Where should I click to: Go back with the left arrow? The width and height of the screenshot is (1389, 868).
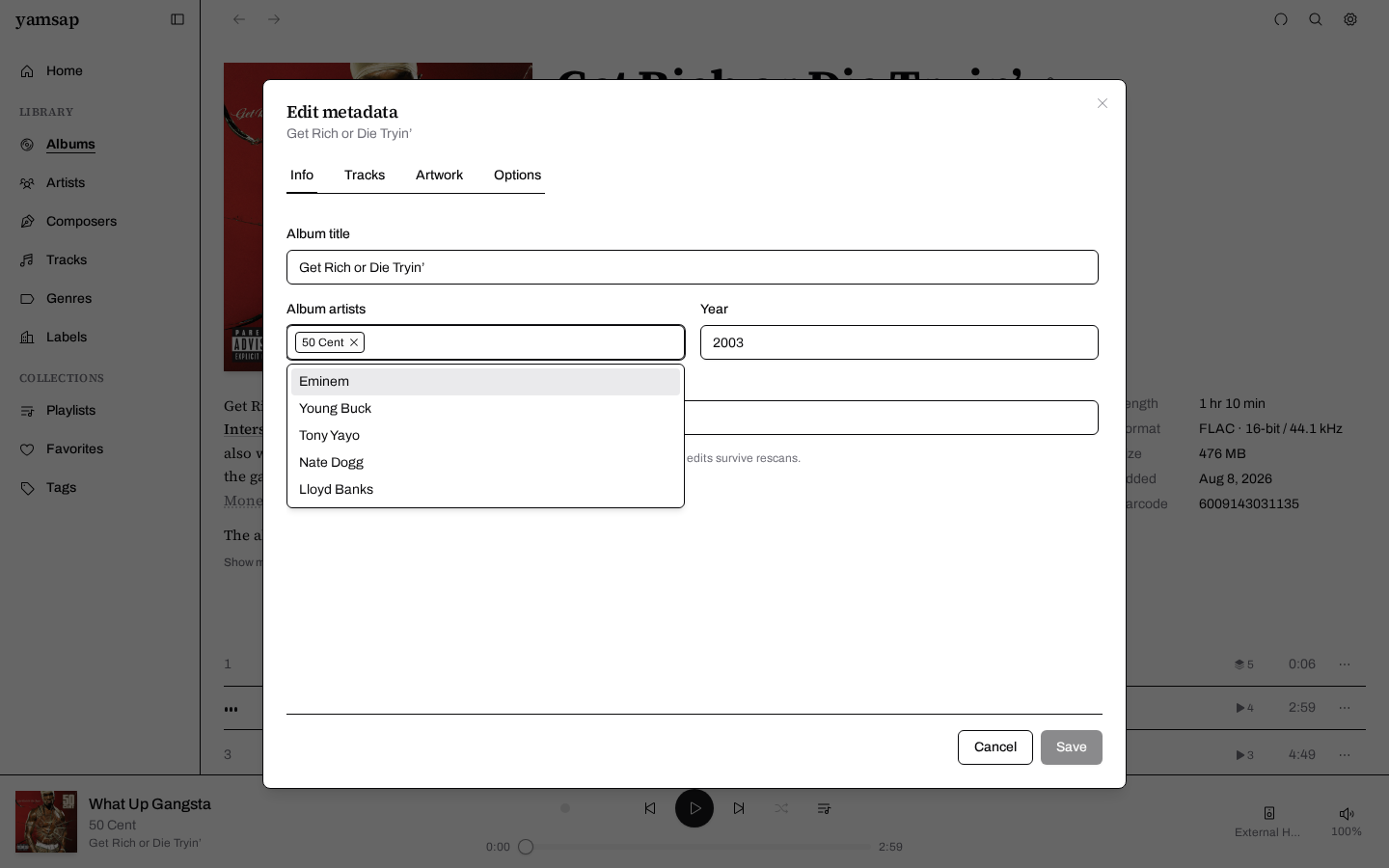239,19
